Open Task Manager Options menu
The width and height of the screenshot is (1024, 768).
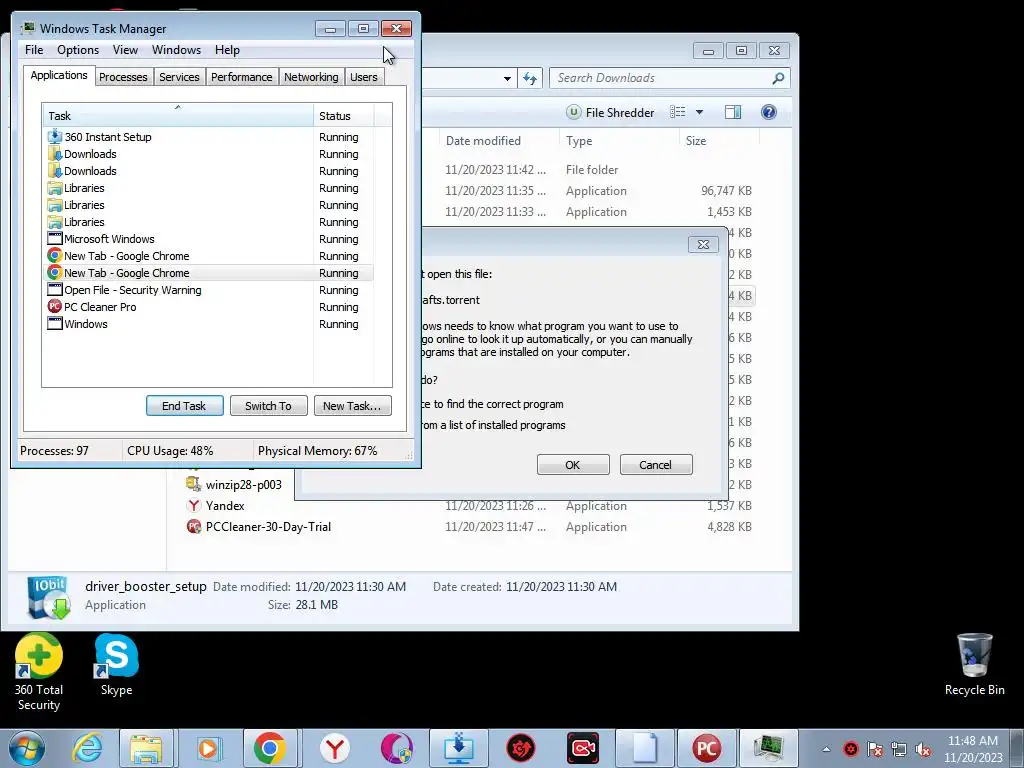(78, 50)
